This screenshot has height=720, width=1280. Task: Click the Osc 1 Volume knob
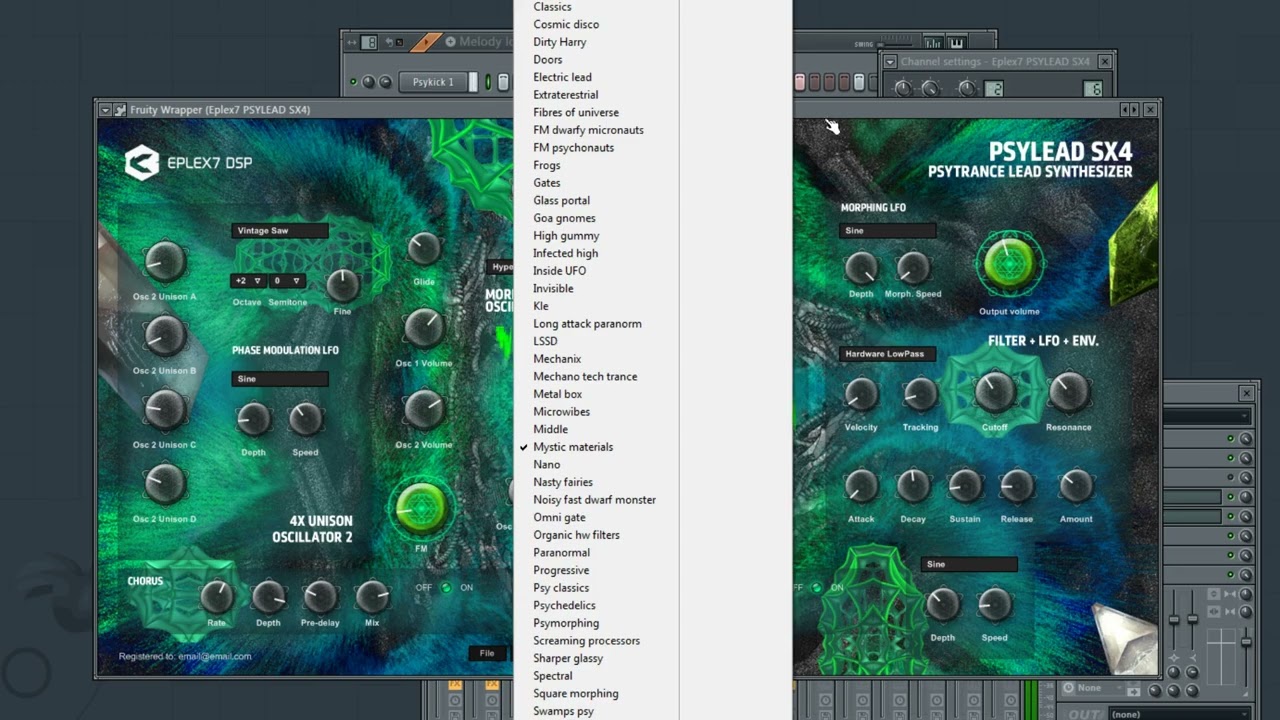424,328
